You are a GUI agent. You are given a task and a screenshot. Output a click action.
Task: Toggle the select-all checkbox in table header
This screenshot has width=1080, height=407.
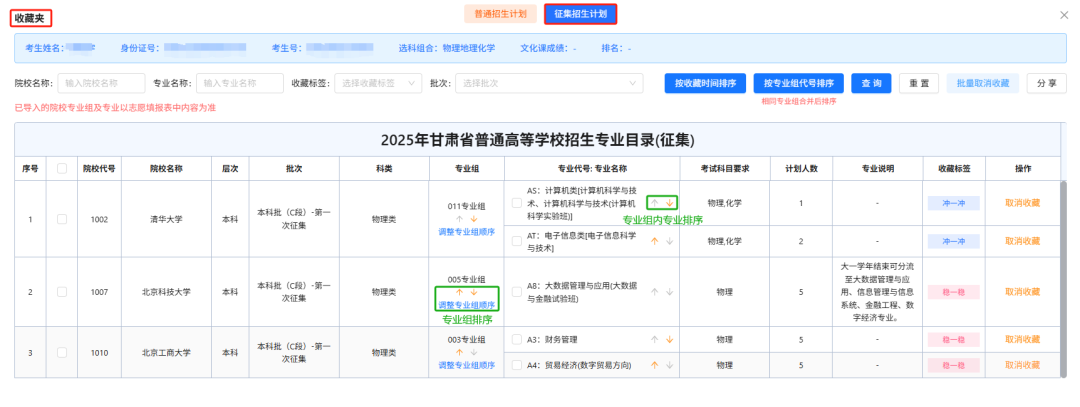(62, 168)
